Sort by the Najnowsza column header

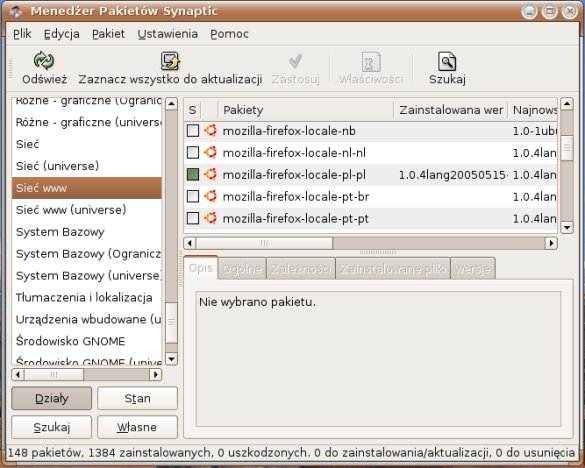point(533,110)
